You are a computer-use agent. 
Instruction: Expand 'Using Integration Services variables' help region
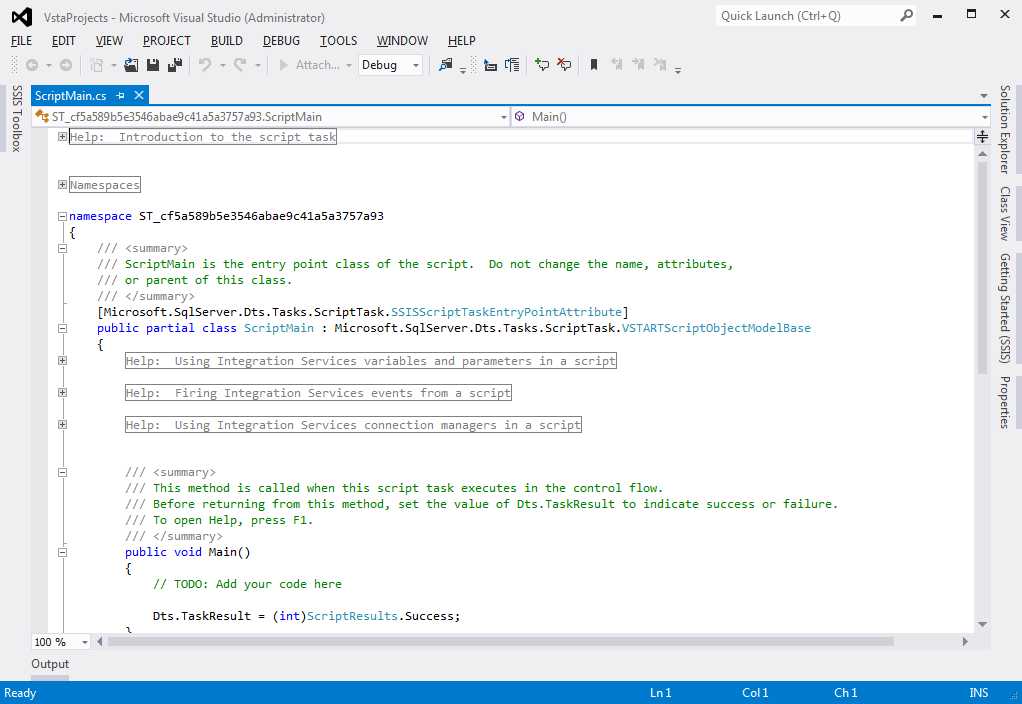pyautogui.click(x=62, y=360)
